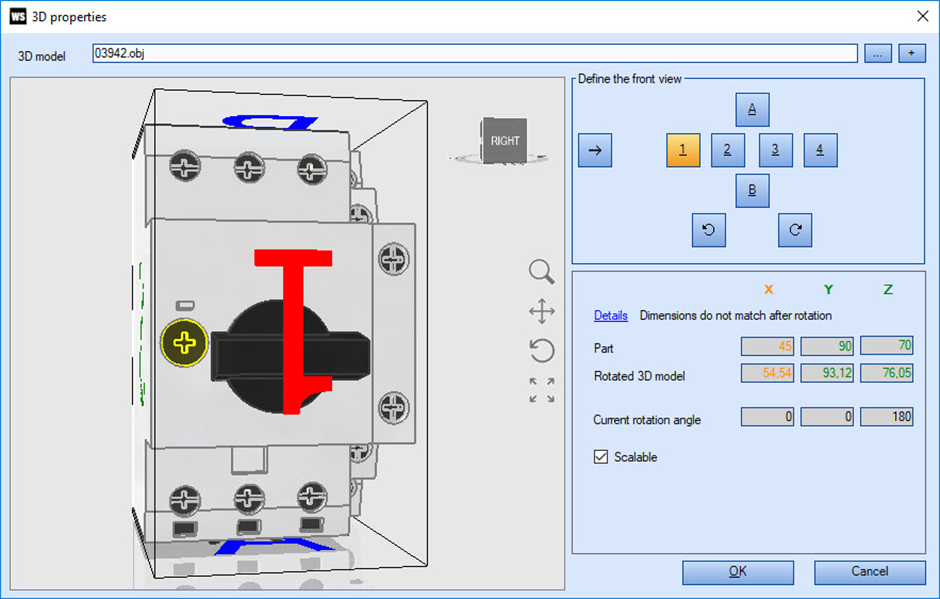Choose front view number 1
The width and height of the screenshot is (940, 599).
point(683,150)
